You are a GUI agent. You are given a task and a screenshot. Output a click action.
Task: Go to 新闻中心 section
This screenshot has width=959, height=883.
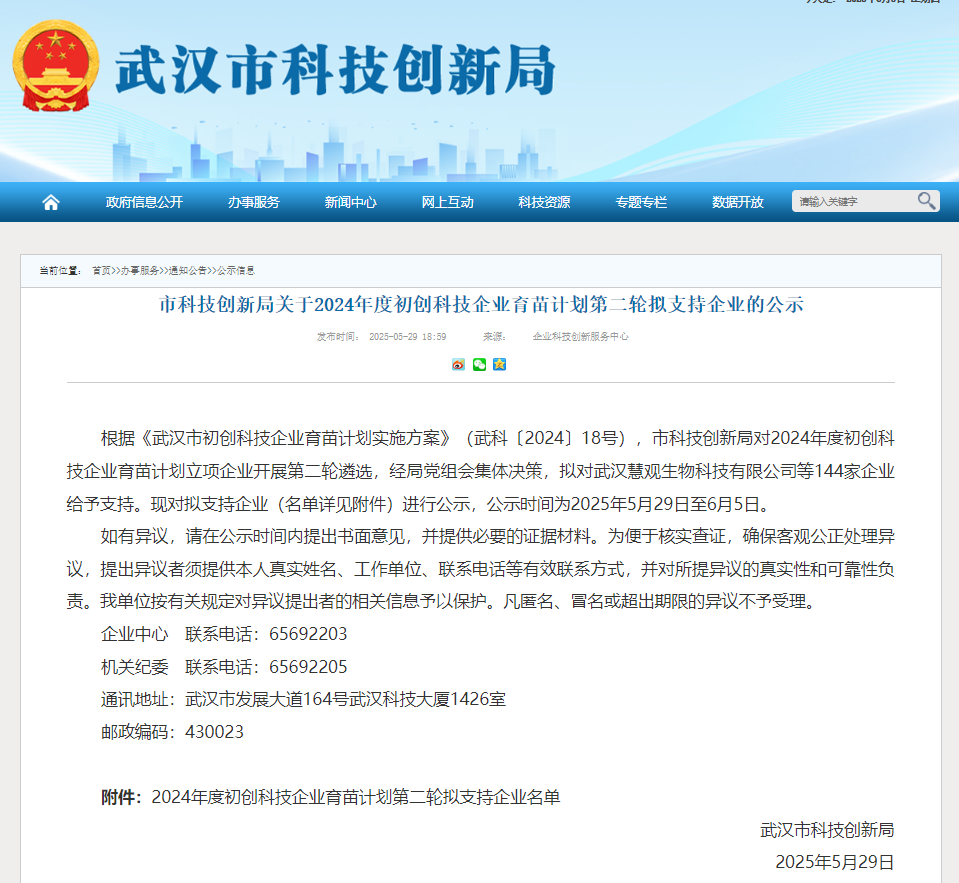pyautogui.click(x=350, y=202)
